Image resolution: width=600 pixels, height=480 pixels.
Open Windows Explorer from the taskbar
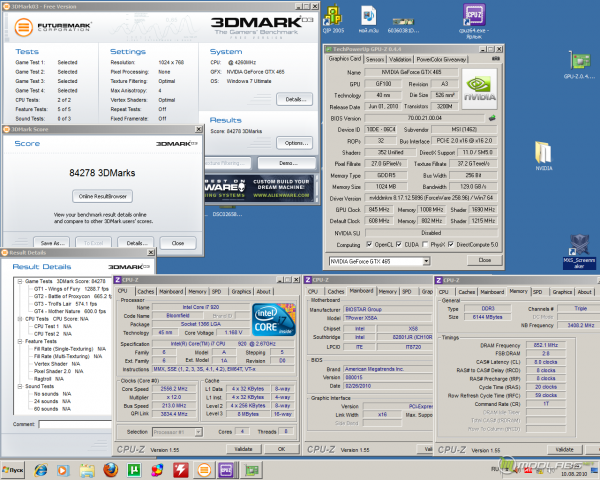87,470
